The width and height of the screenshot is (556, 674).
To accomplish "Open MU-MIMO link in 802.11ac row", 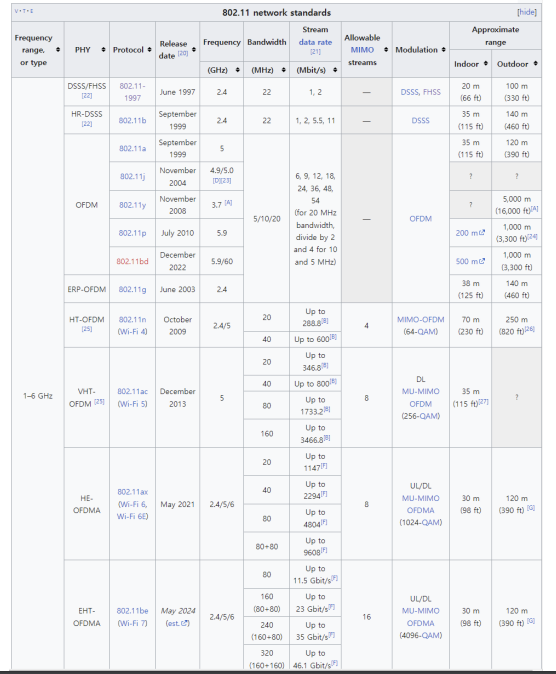I will [421, 391].
